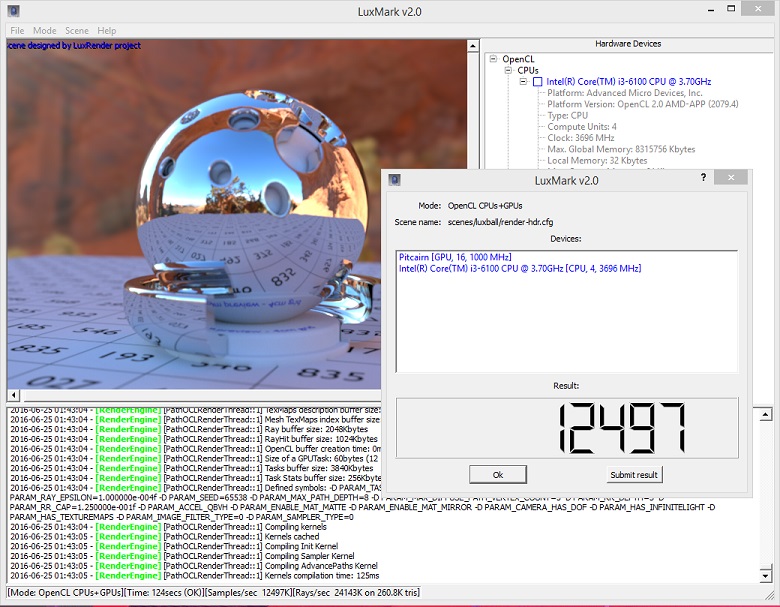Click log panel scroll up arrow

click(766, 415)
